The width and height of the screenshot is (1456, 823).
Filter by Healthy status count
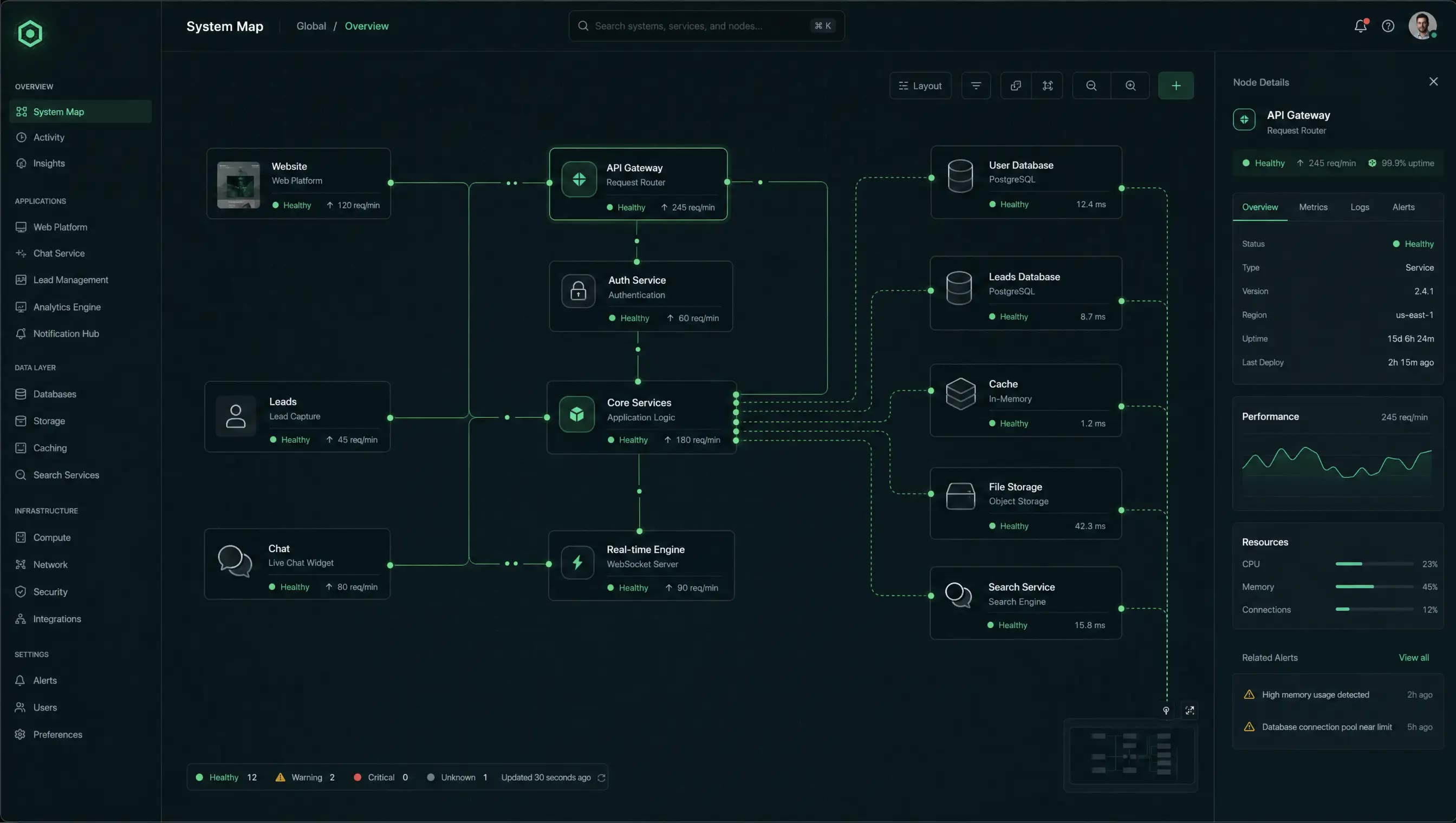tap(226, 778)
